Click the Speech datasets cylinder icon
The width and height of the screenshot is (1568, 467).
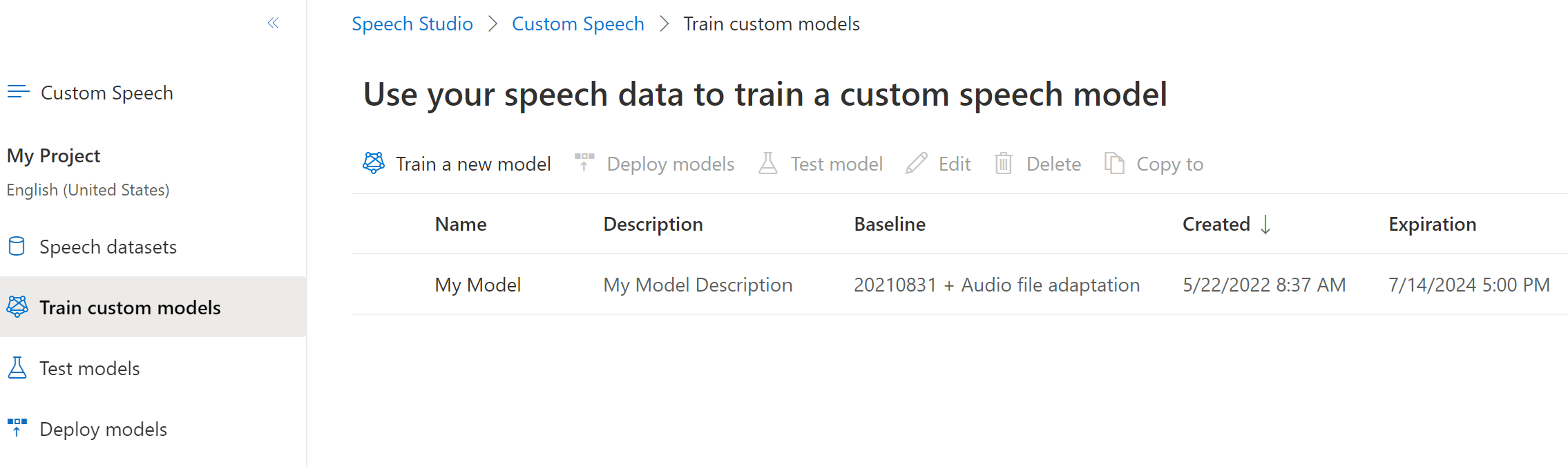tap(17, 247)
